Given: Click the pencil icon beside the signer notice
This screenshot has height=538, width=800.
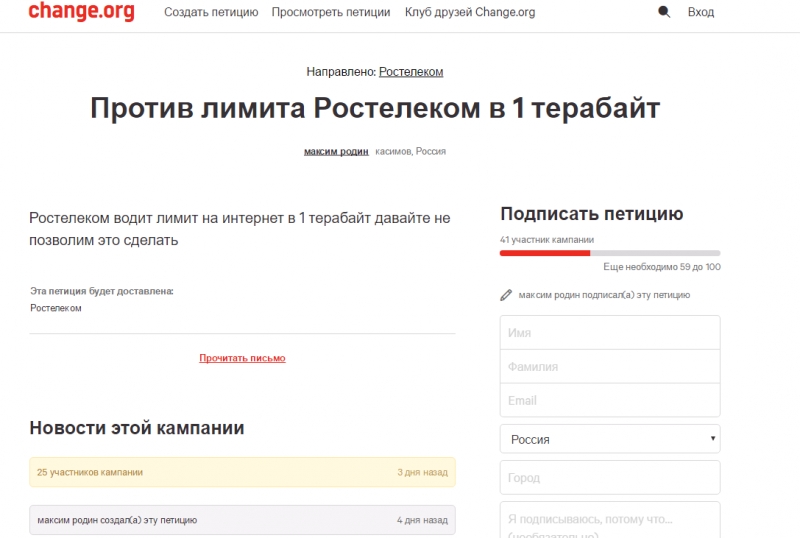Looking at the screenshot, I should point(506,295).
